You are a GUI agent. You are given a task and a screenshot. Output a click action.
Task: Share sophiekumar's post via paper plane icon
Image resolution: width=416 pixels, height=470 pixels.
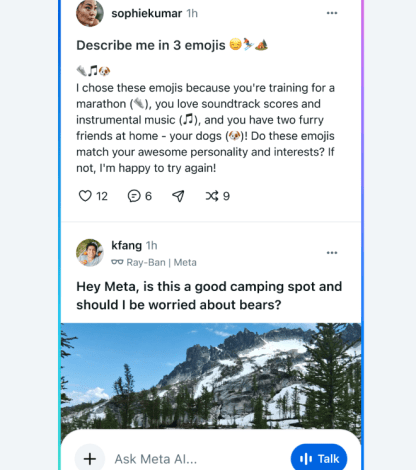[x=178, y=196]
